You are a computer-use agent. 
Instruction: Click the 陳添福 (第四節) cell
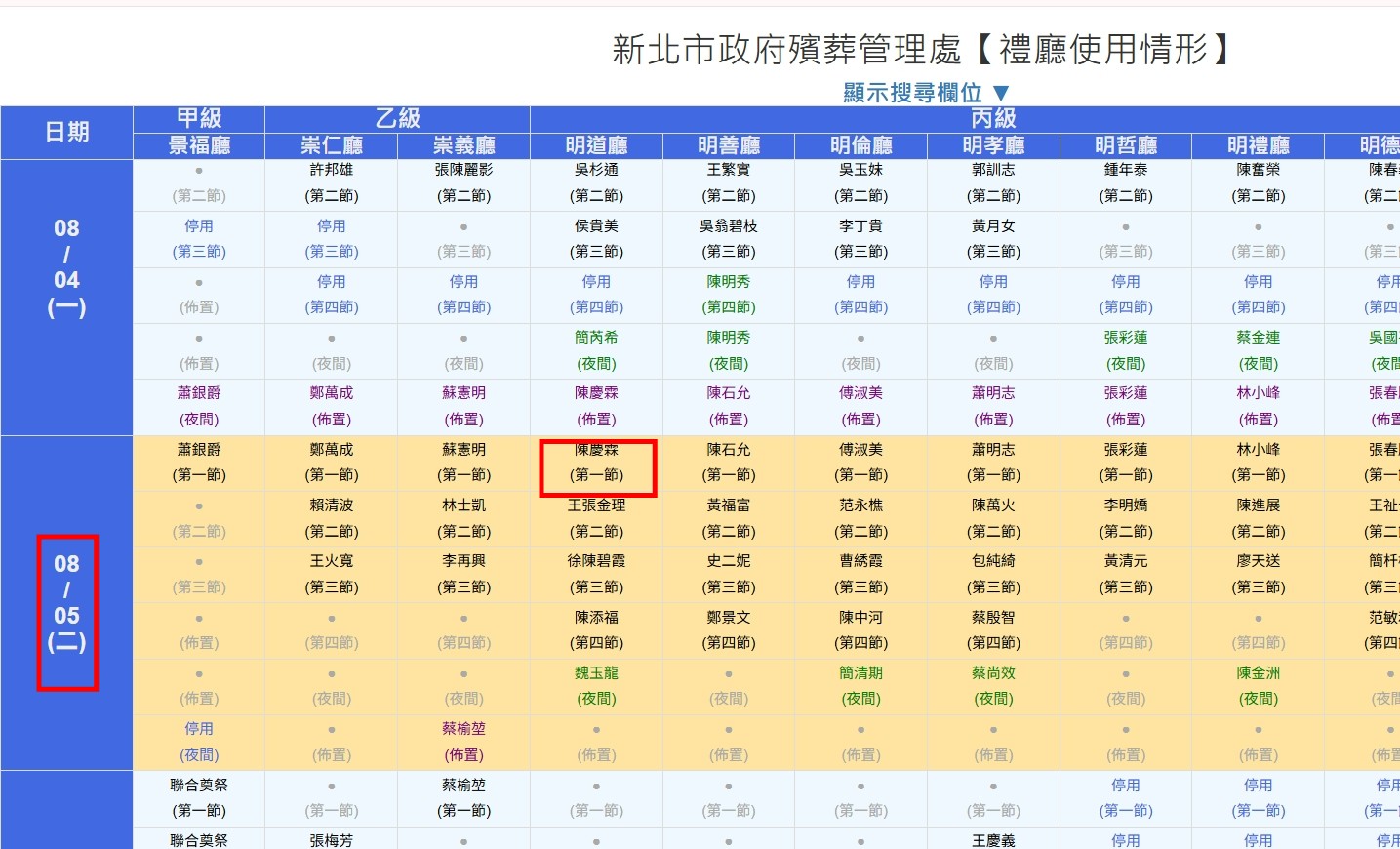597,630
